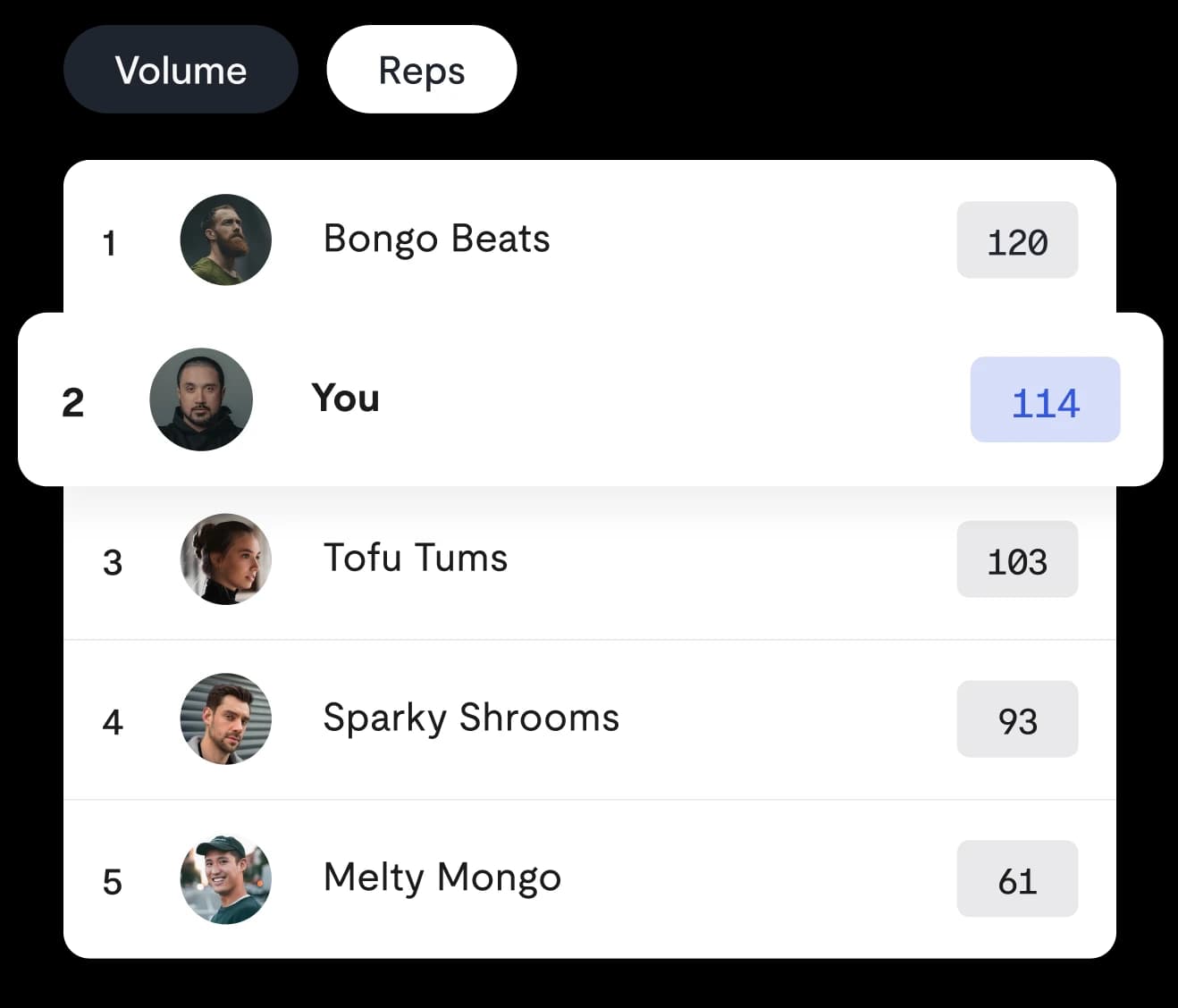Click the 120 score badge
The height and width of the screenshot is (1008, 1178).
point(1017,240)
